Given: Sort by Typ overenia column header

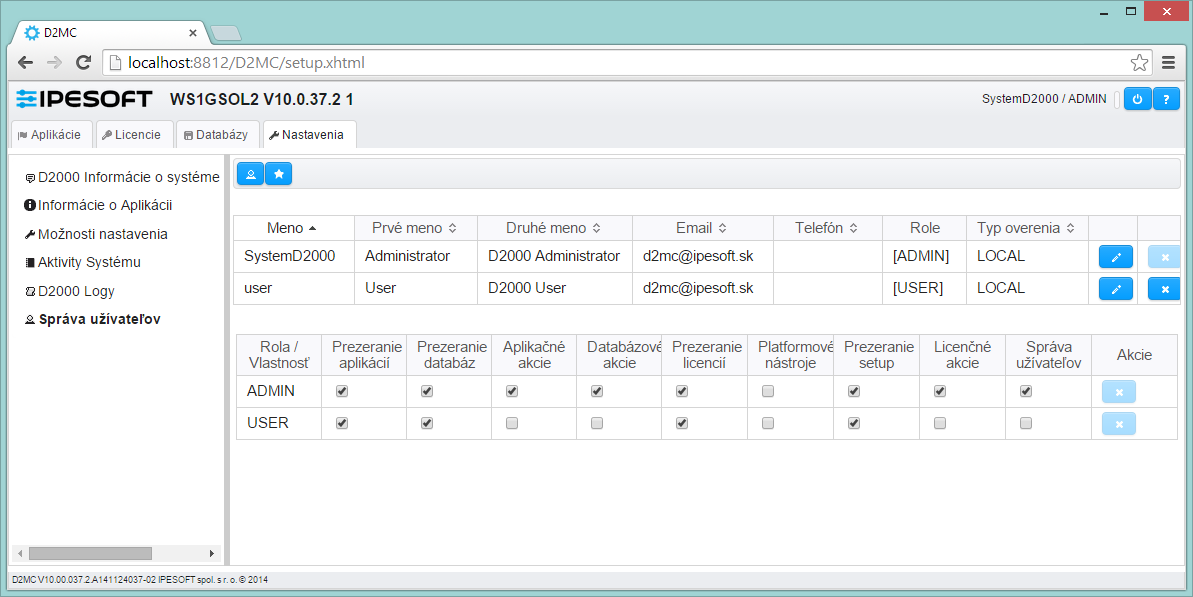Looking at the screenshot, I should (x=1024, y=228).
